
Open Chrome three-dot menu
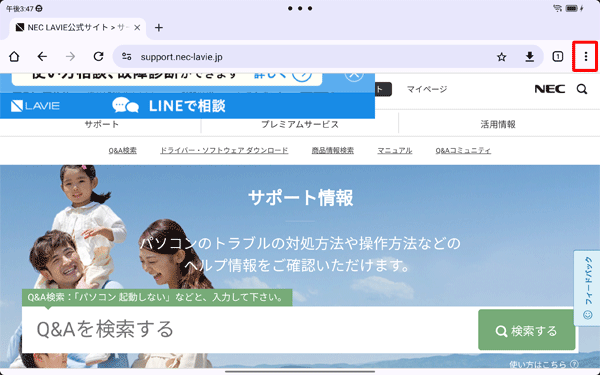[585, 57]
